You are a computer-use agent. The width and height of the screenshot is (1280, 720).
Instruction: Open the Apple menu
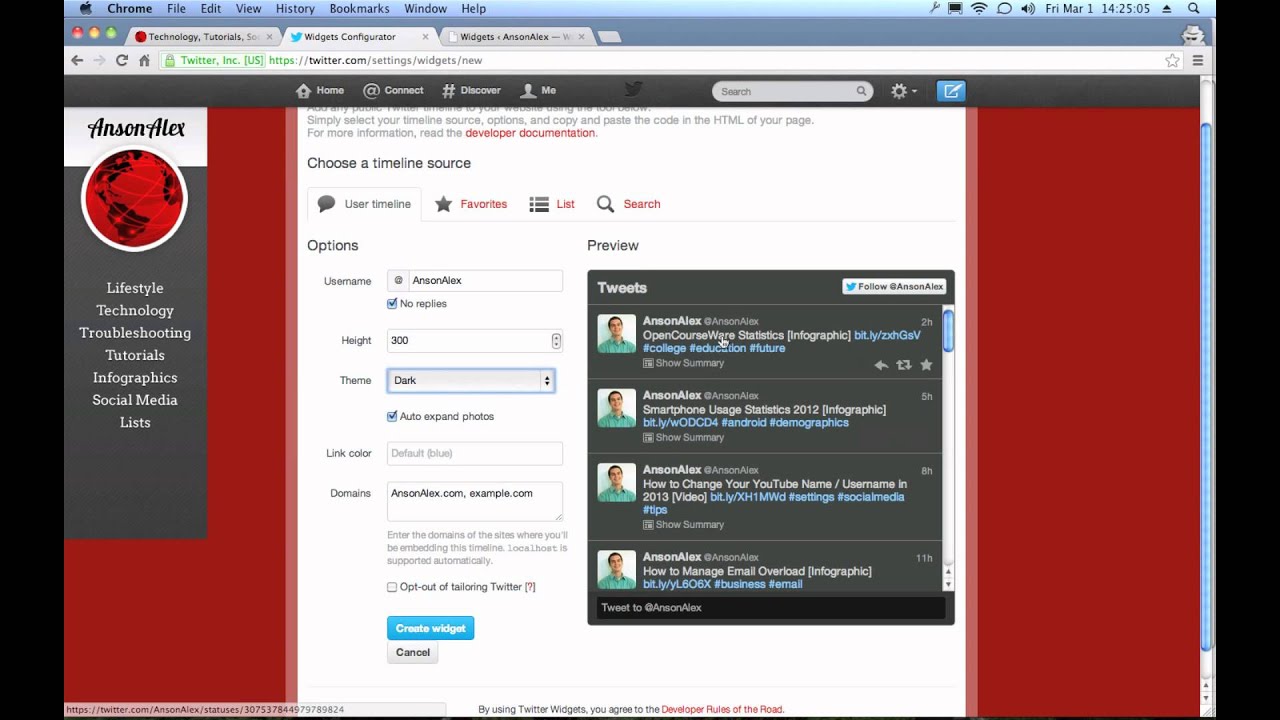point(85,8)
